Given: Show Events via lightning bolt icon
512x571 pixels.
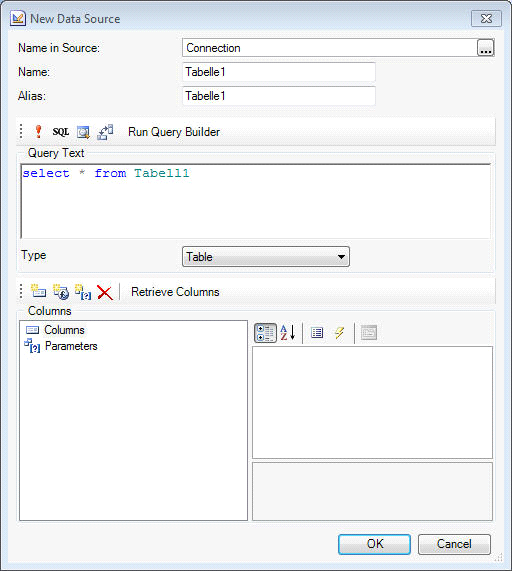Looking at the screenshot, I should (x=339, y=332).
